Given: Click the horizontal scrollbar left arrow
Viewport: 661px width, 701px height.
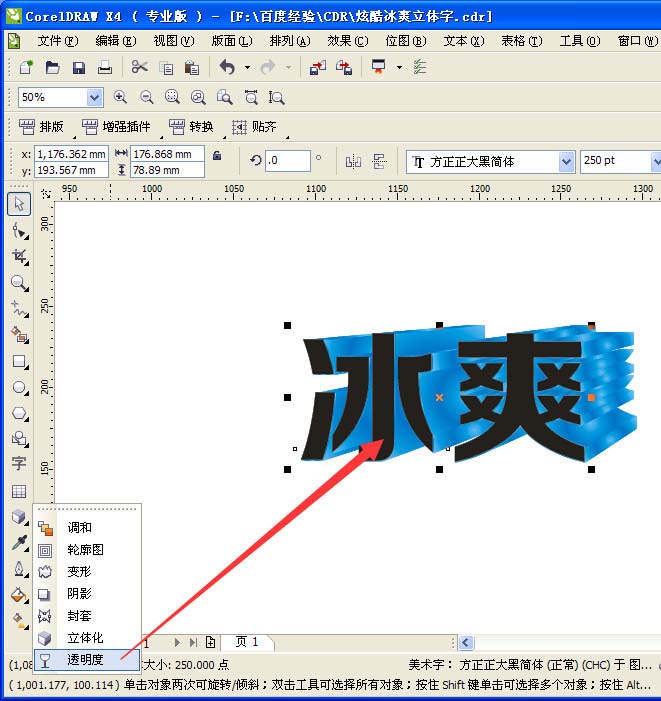Looking at the screenshot, I should [465, 642].
